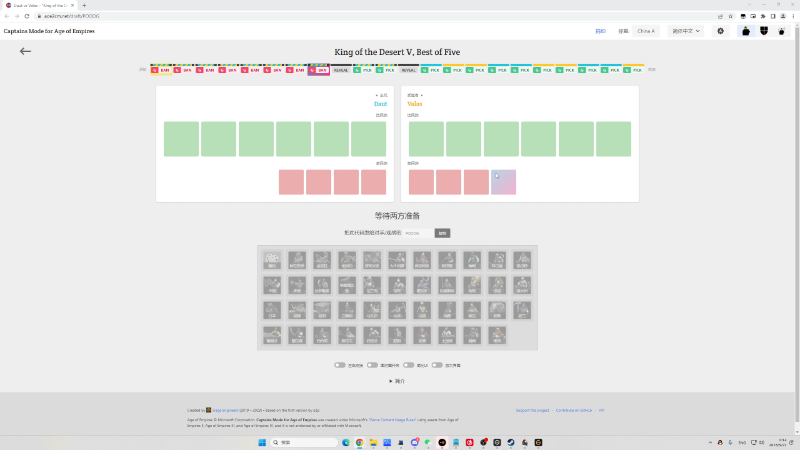Open the language dropdown in the header

pyautogui.click(x=686, y=31)
